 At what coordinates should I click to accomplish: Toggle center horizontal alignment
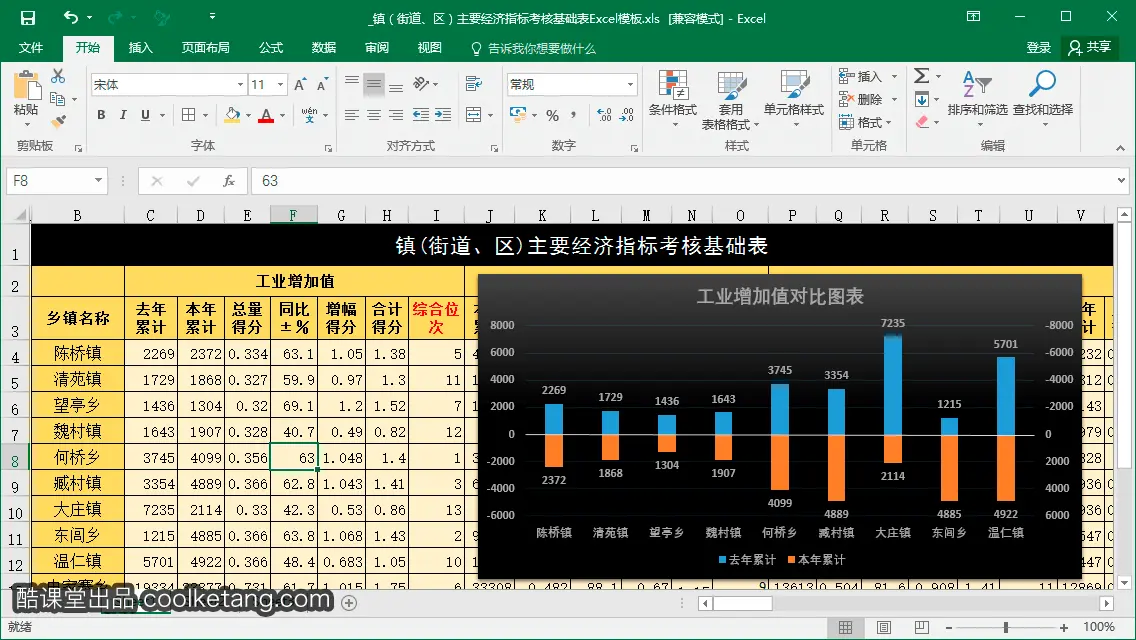(x=374, y=115)
